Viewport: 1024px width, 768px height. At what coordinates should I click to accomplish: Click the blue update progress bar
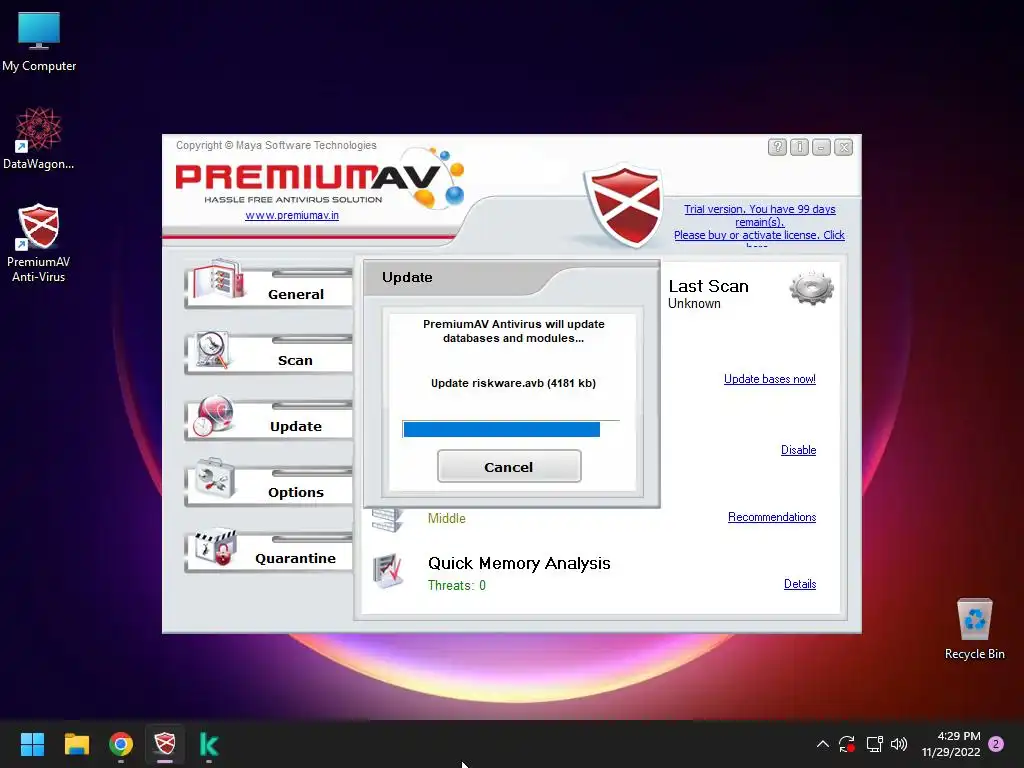(x=502, y=429)
